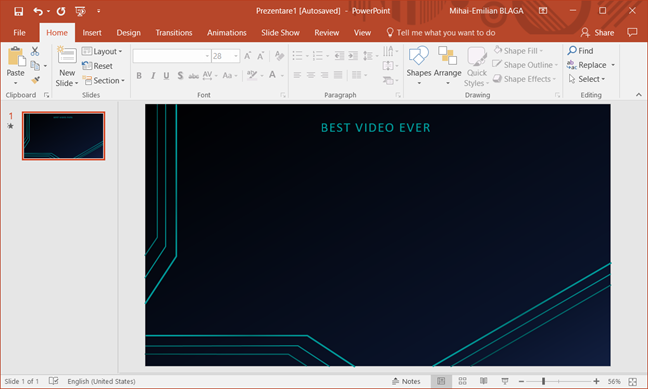Open the Animations tab
This screenshot has height=389, width=648.
[226, 33]
